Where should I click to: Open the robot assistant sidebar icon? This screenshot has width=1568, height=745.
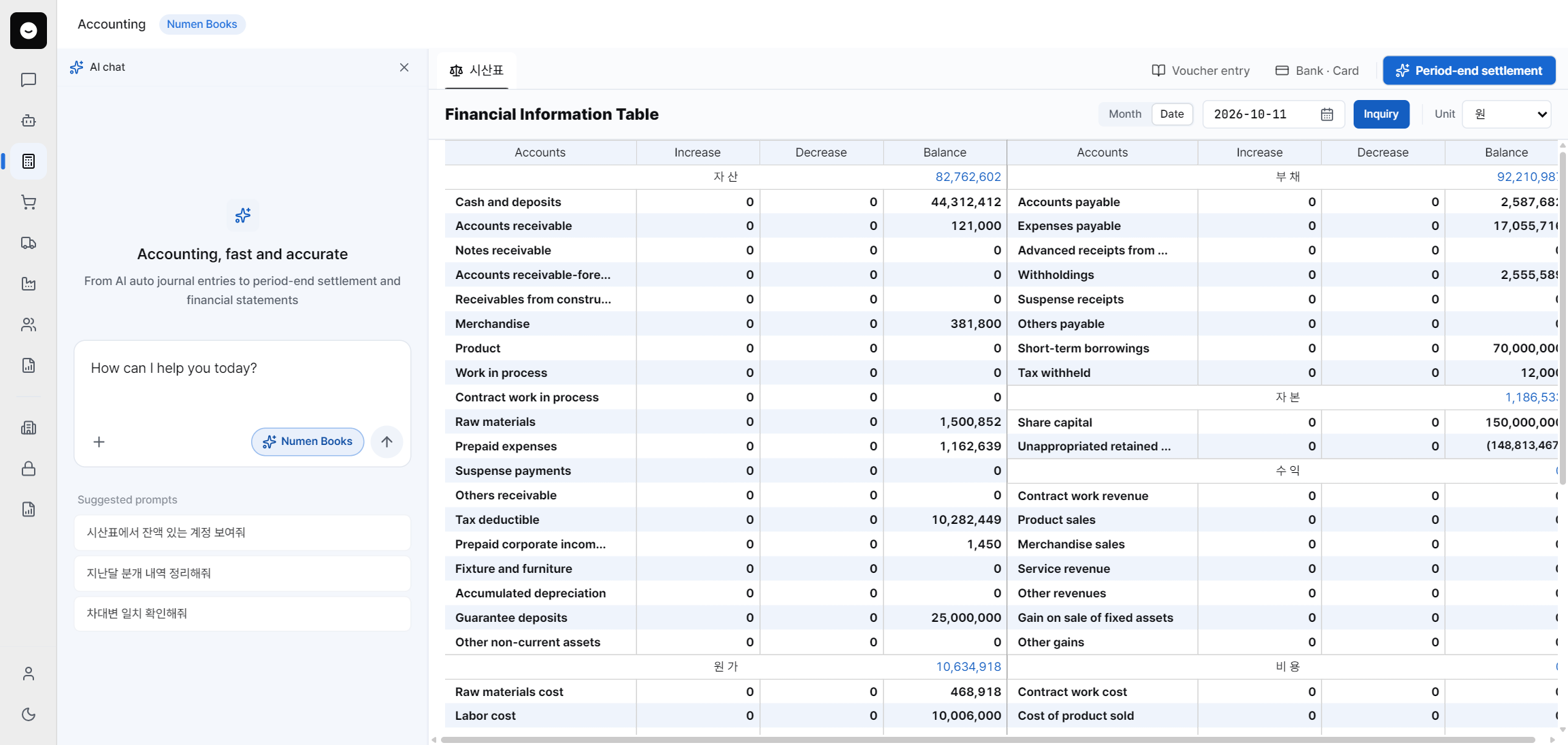[x=28, y=121]
